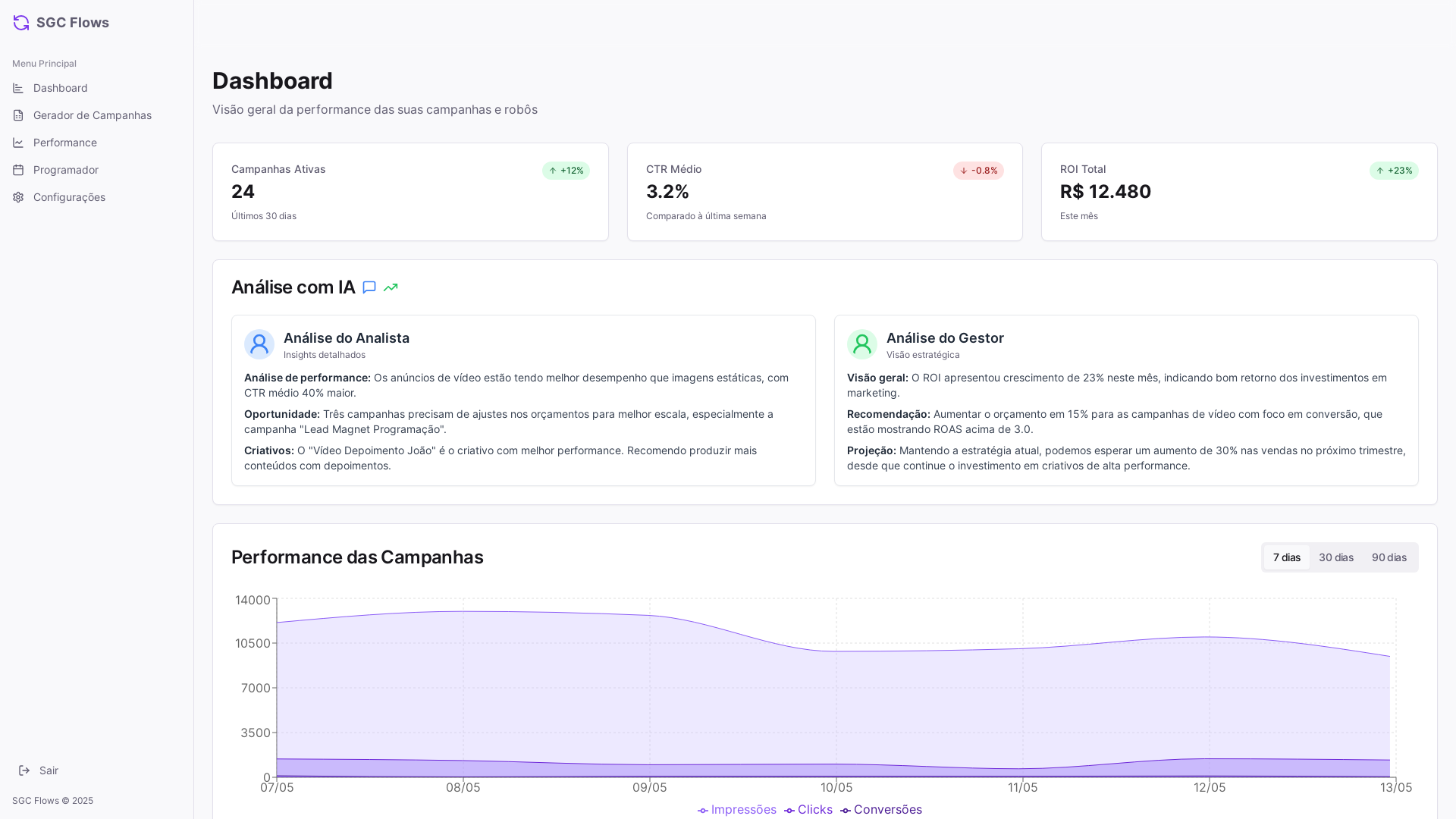Click the Análise do Gestor avatar icon
Viewport: 1456px width, 819px height.
[x=862, y=344]
